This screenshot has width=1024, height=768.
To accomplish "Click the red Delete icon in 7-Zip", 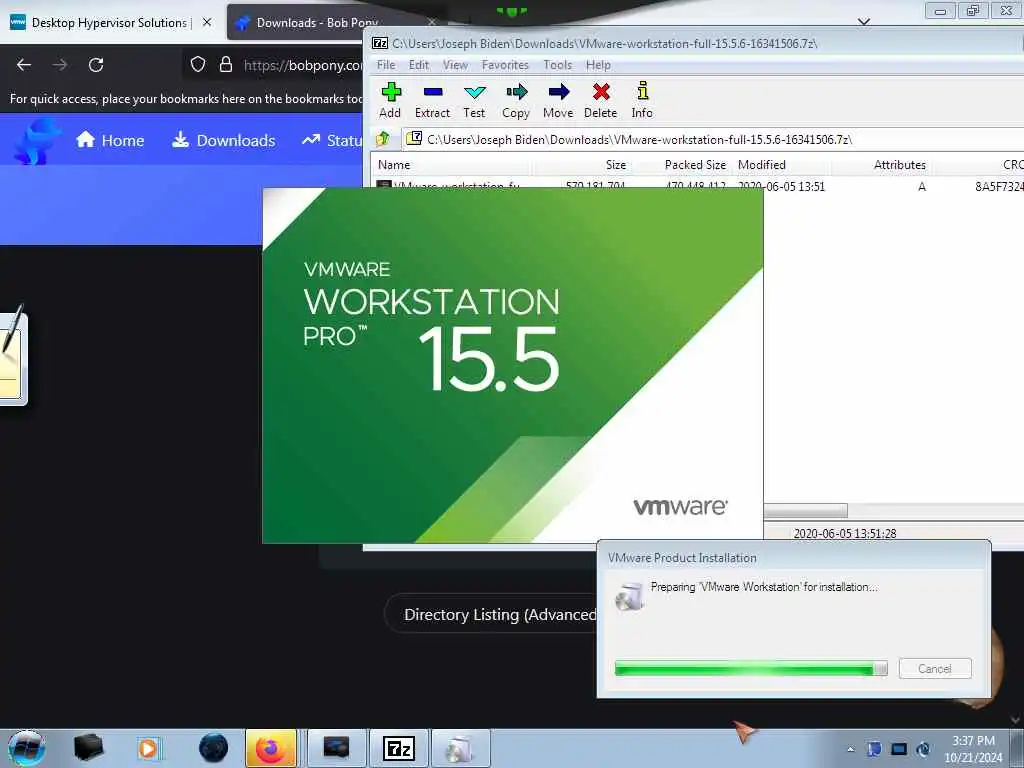I will tap(601, 100).
